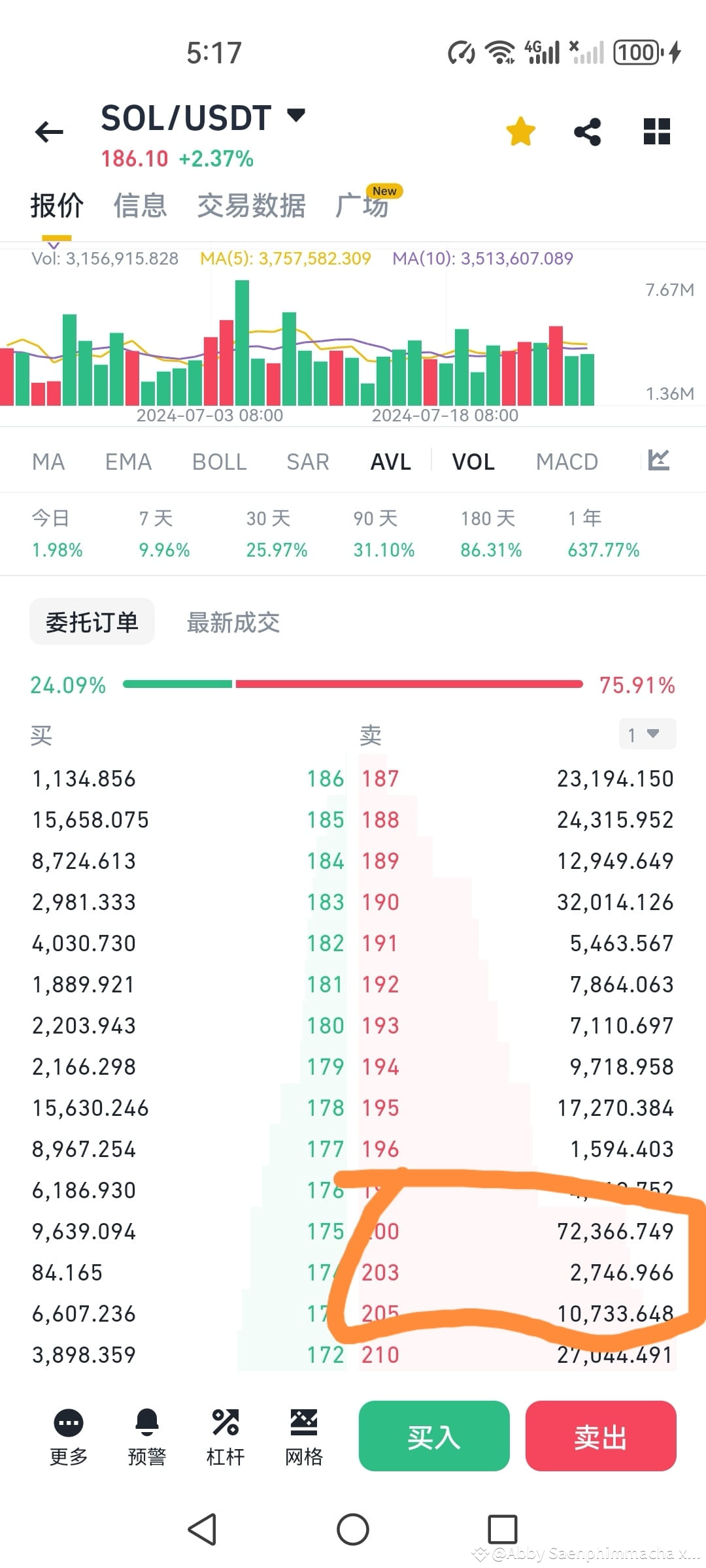Toggle the BOLL indicator on the chart
Viewport: 706px width, 1568px height.
[x=219, y=461]
